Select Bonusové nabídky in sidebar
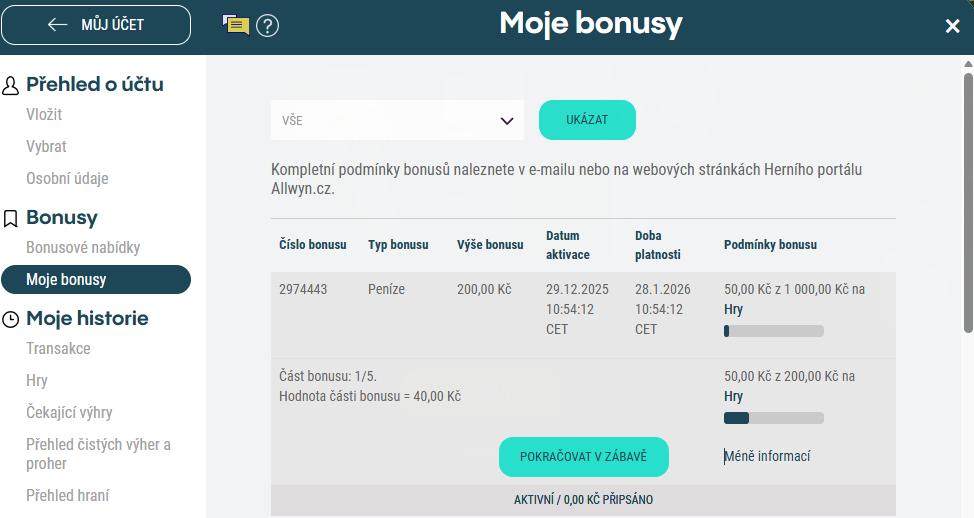The height and width of the screenshot is (518, 974). coord(83,247)
